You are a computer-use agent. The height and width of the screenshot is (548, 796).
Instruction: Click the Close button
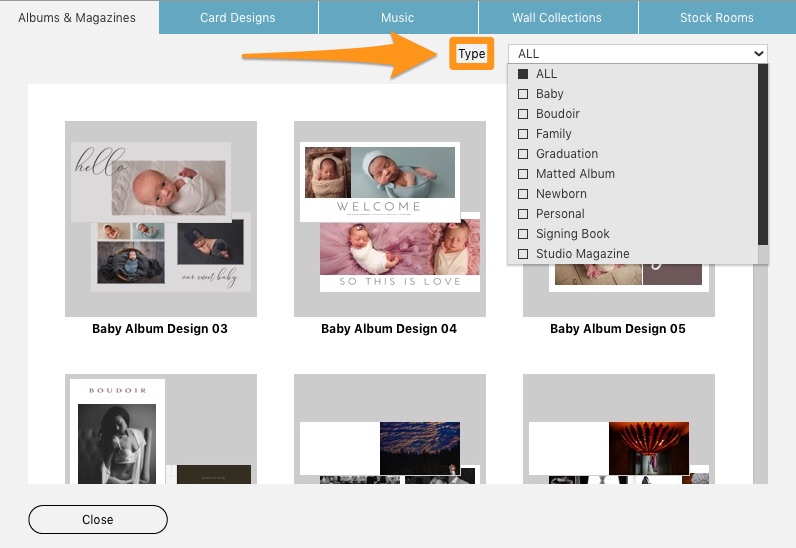pyautogui.click(x=98, y=520)
